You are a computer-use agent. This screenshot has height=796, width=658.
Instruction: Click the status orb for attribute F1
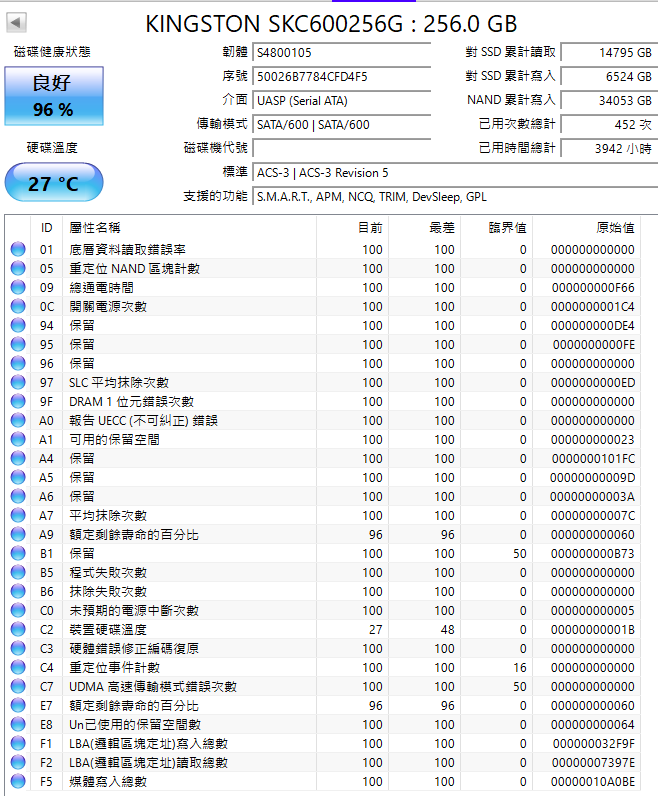point(18,743)
